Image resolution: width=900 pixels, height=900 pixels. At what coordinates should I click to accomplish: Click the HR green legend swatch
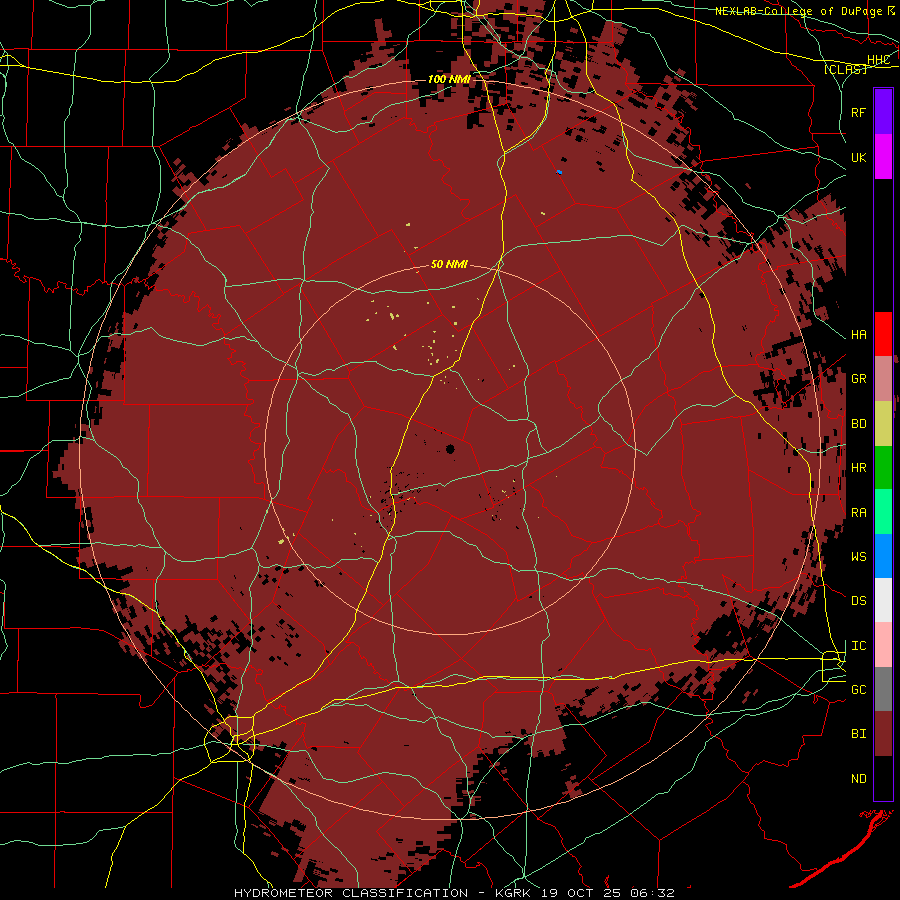pos(883,468)
